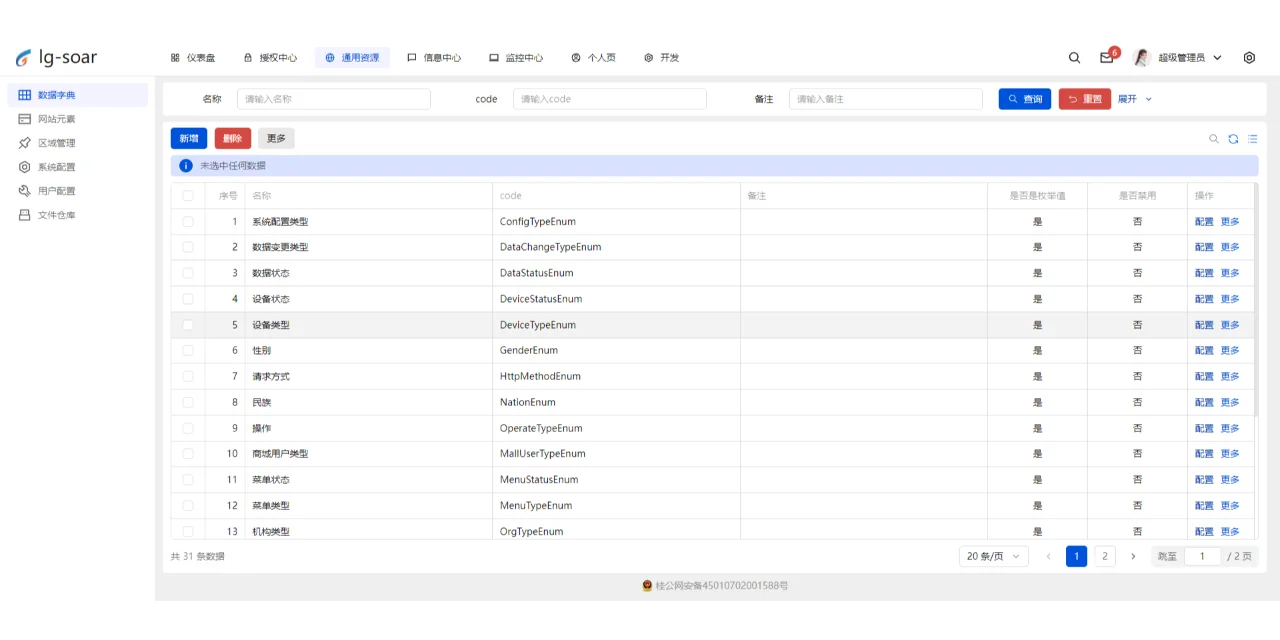Focus the 跳至 page jump input

[1202, 556]
